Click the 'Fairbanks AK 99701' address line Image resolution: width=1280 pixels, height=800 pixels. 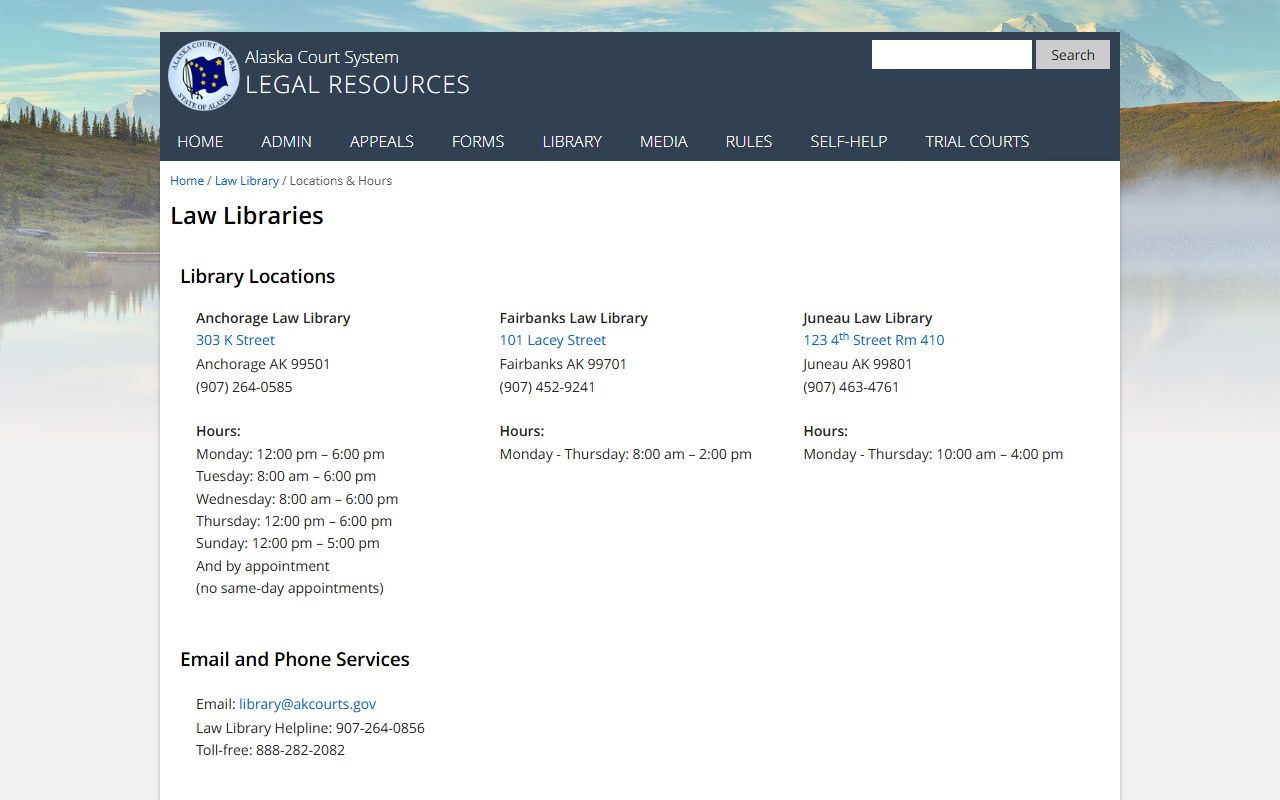(x=563, y=364)
